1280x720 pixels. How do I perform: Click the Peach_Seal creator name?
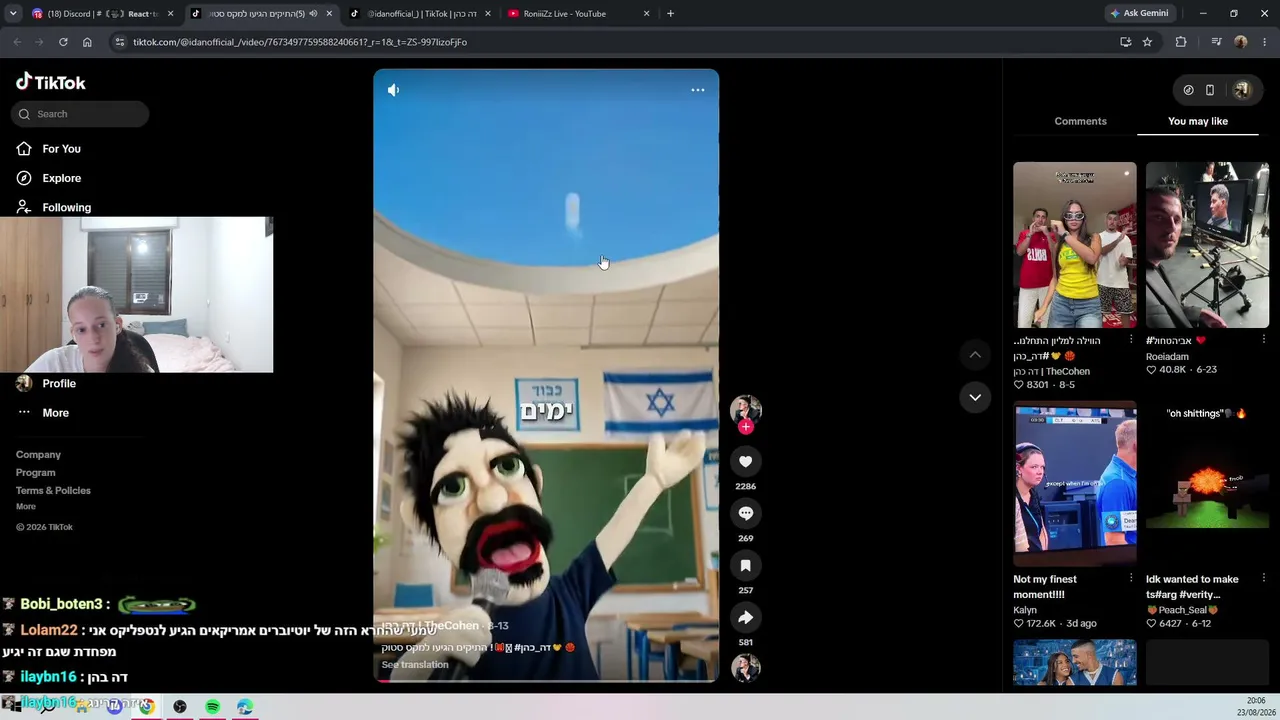[1183, 610]
